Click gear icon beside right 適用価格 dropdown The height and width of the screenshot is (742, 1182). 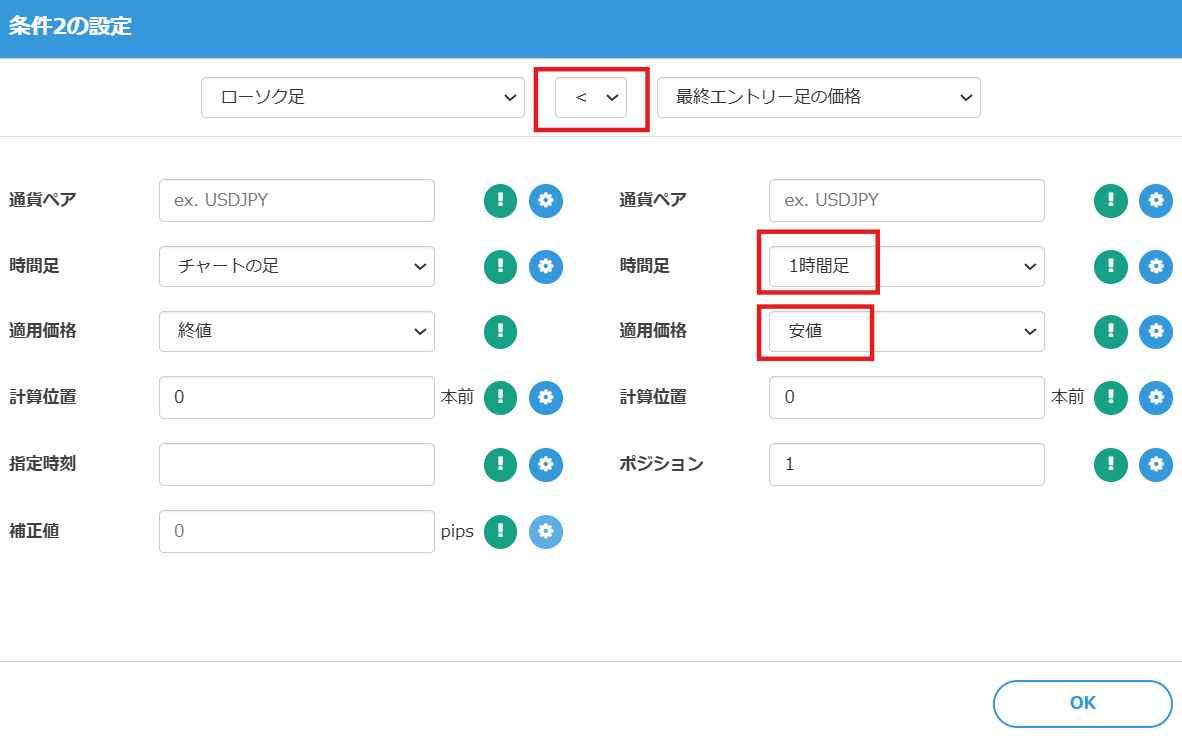pos(1156,332)
